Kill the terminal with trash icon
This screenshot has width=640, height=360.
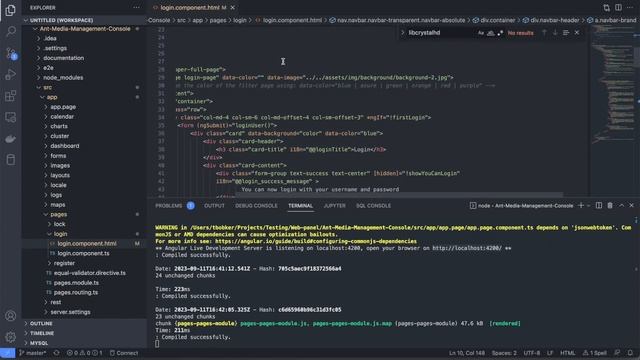tap(610, 205)
